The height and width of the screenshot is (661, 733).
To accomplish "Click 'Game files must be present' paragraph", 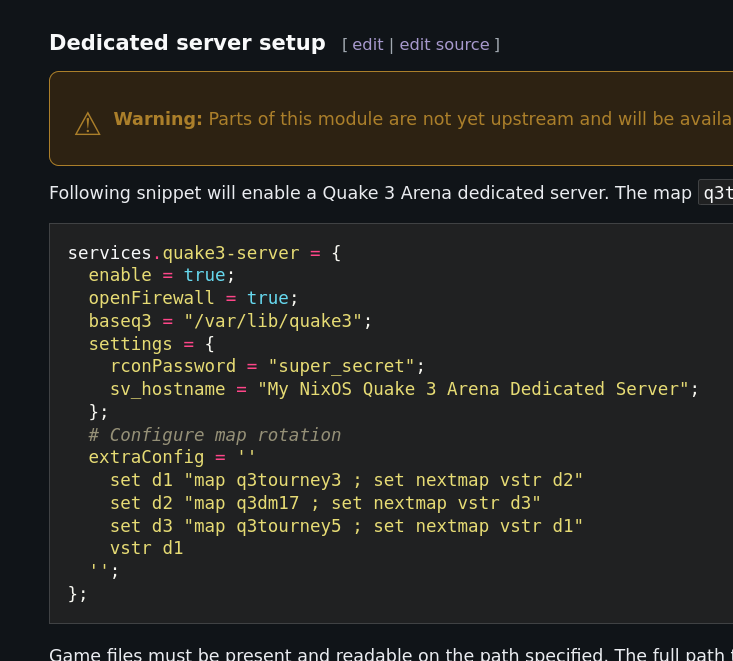I will click(x=391, y=654).
